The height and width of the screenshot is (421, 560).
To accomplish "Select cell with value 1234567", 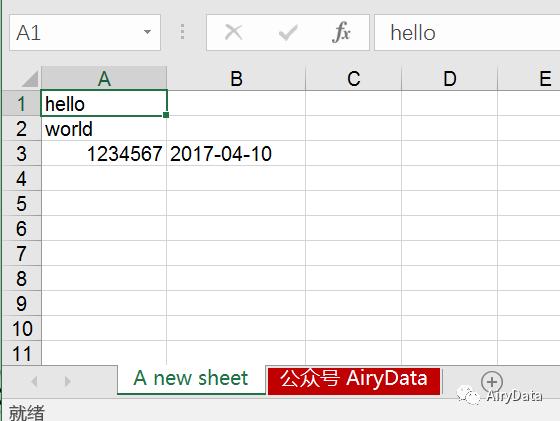I will pos(104,154).
